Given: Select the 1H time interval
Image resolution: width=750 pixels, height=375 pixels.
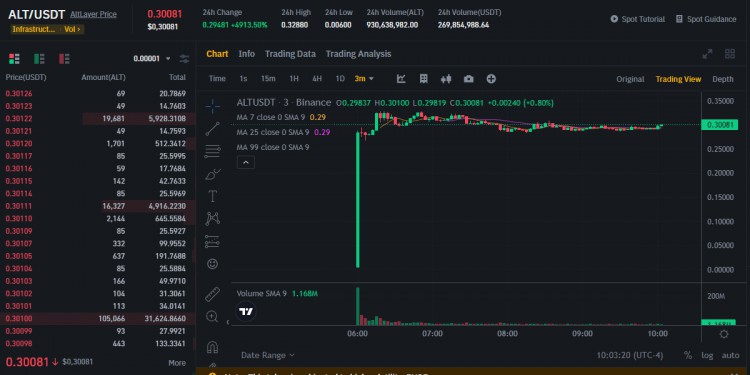Looking at the screenshot, I should (x=294, y=79).
